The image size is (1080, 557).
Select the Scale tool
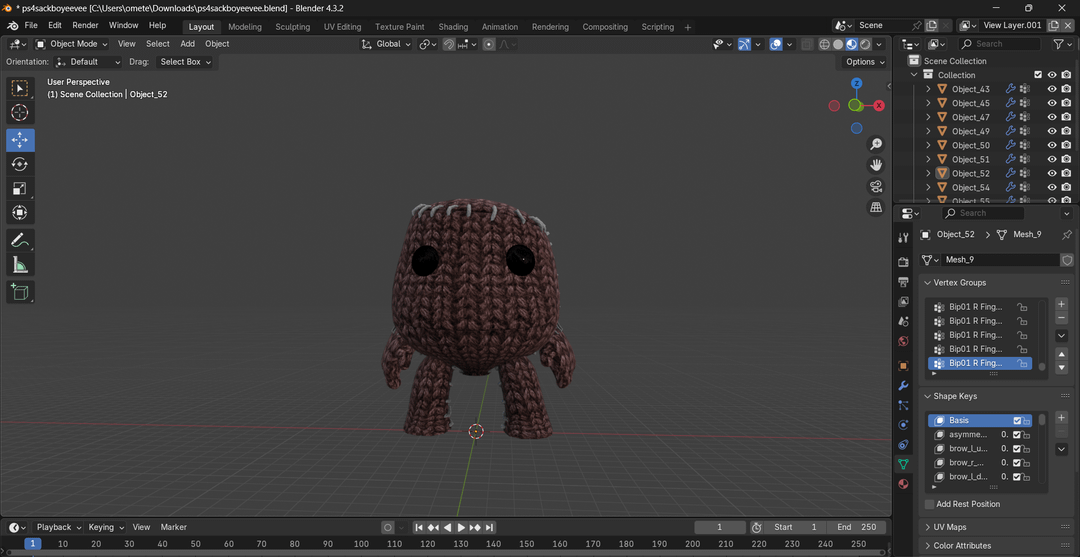pos(20,188)
